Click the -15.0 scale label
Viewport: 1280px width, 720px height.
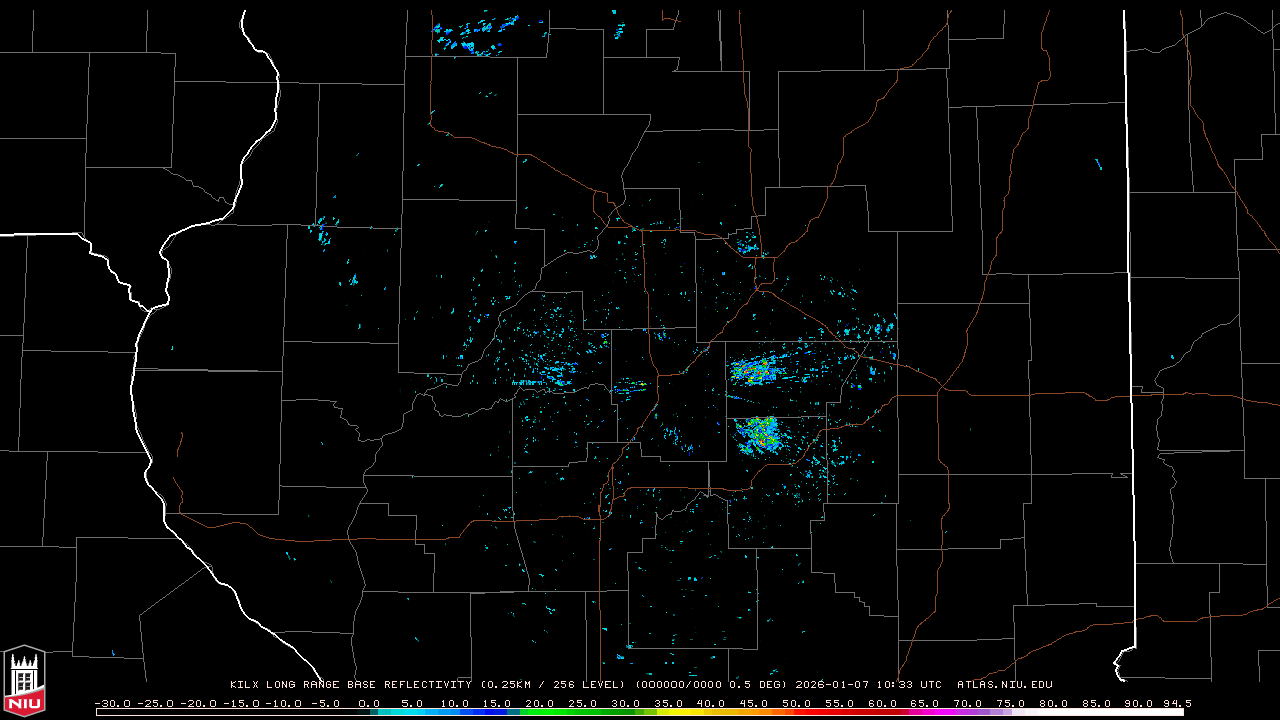[241, 703]
